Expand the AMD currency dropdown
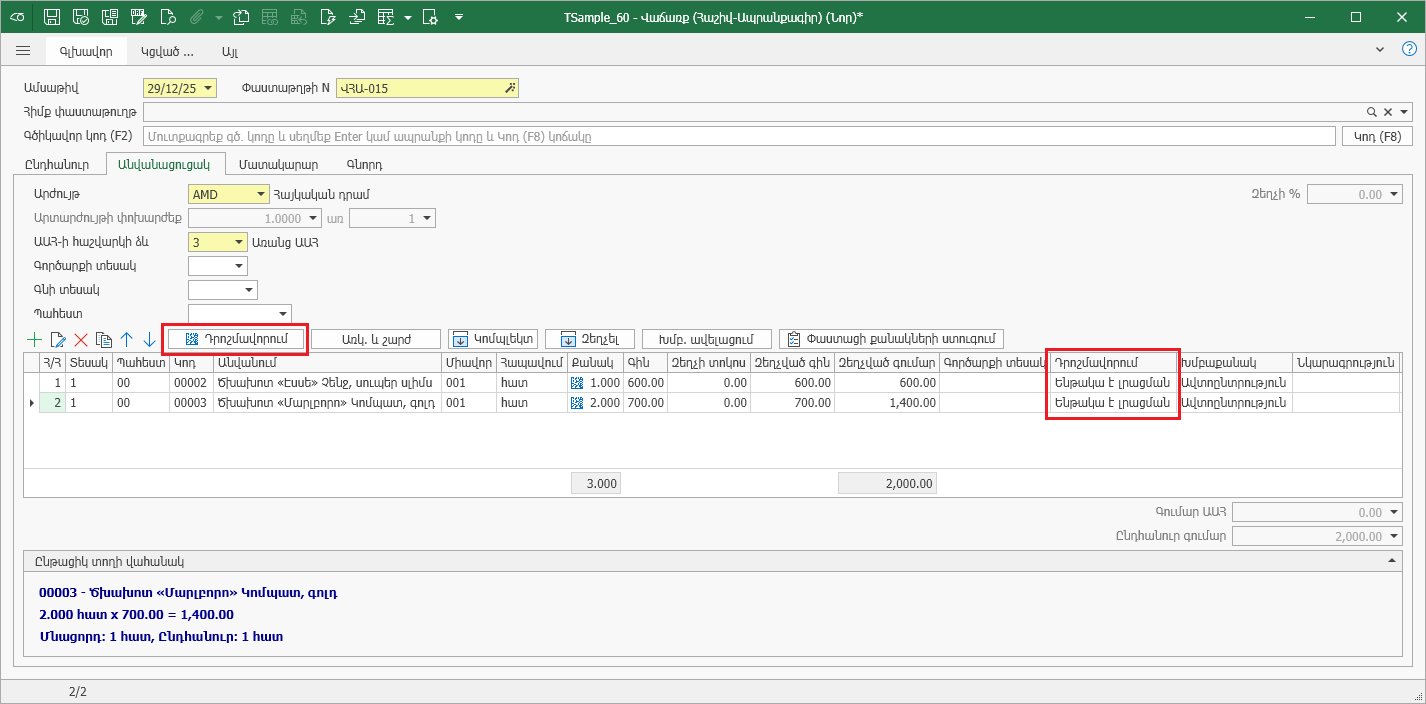Viewport: 1426px width, 704px height. click(x=261, y=194)
